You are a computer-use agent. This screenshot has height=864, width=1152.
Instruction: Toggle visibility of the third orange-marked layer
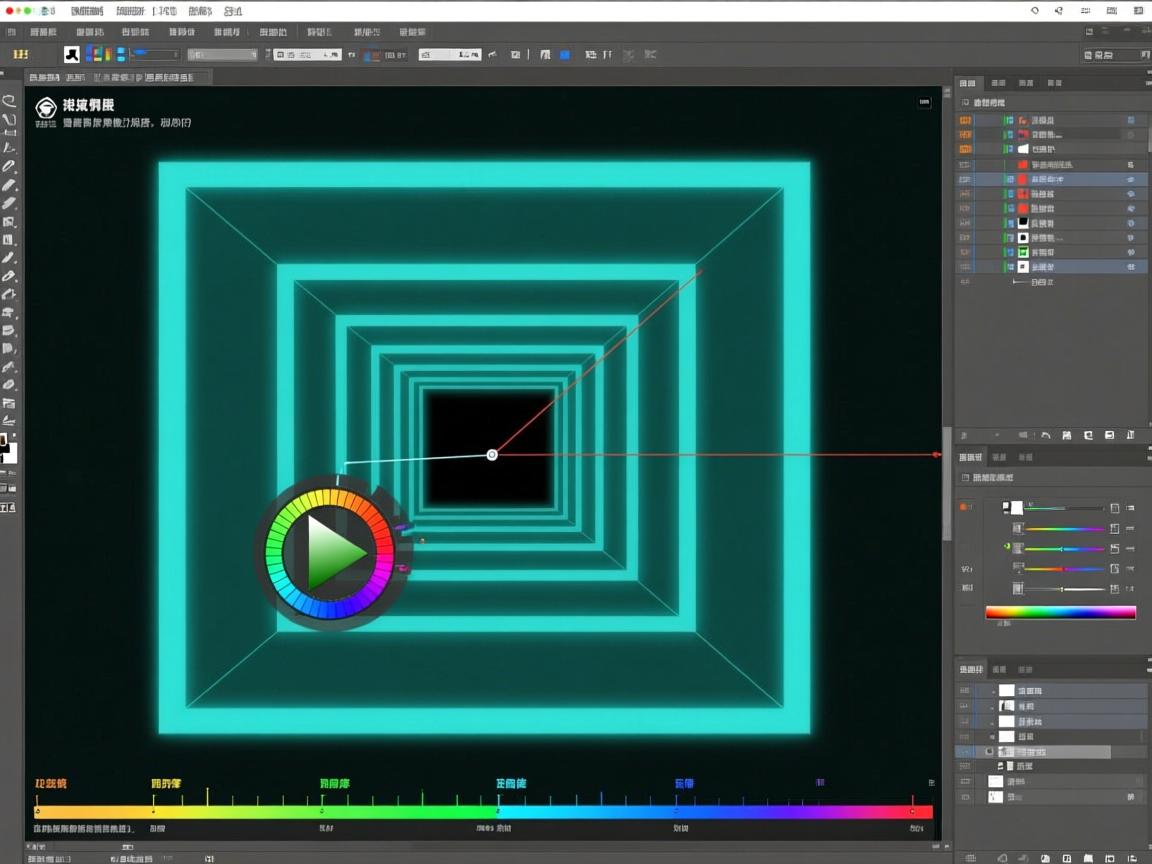(x=965, y=149)
